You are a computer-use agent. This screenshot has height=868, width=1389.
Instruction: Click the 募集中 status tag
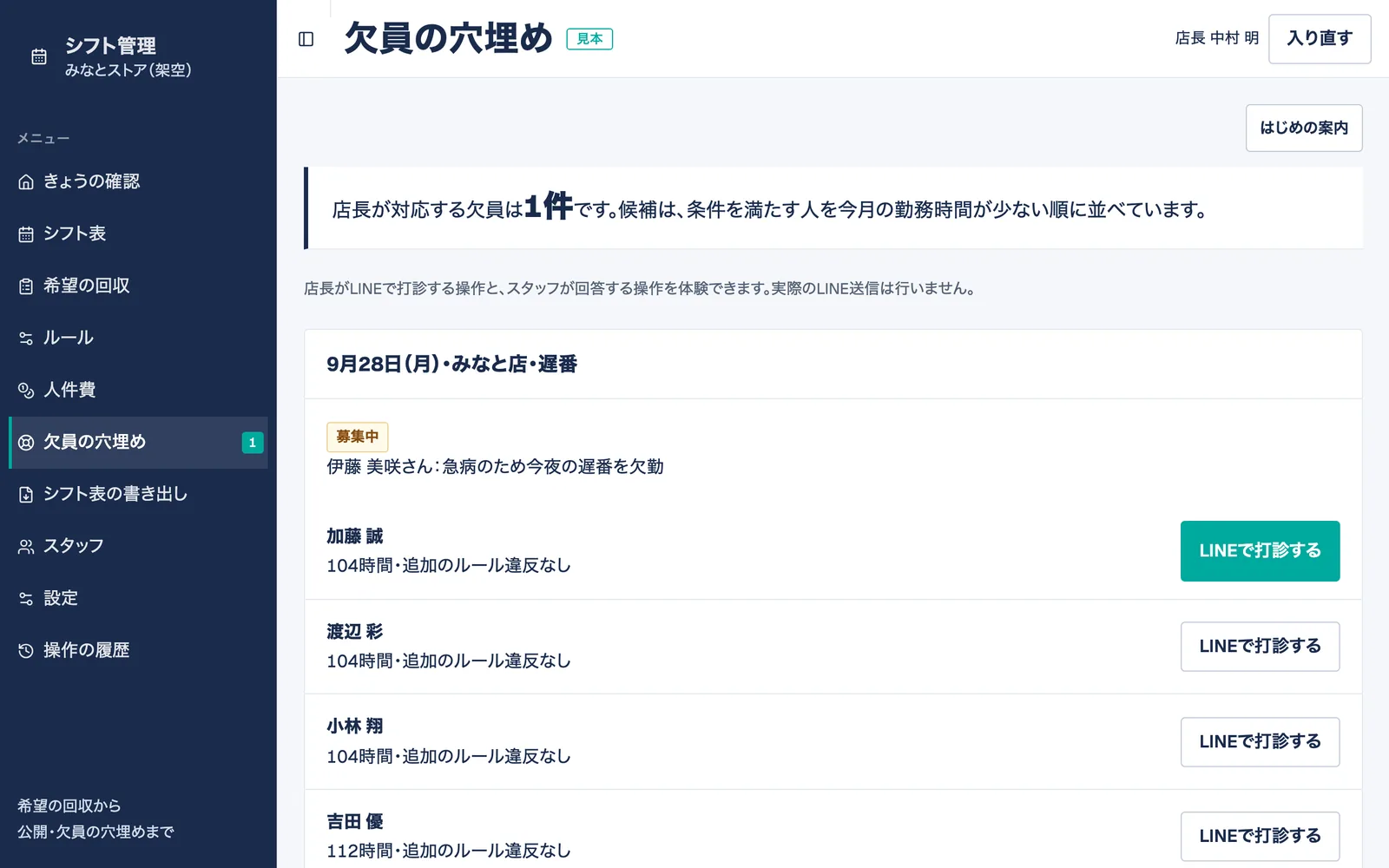(x=358, y=437)
